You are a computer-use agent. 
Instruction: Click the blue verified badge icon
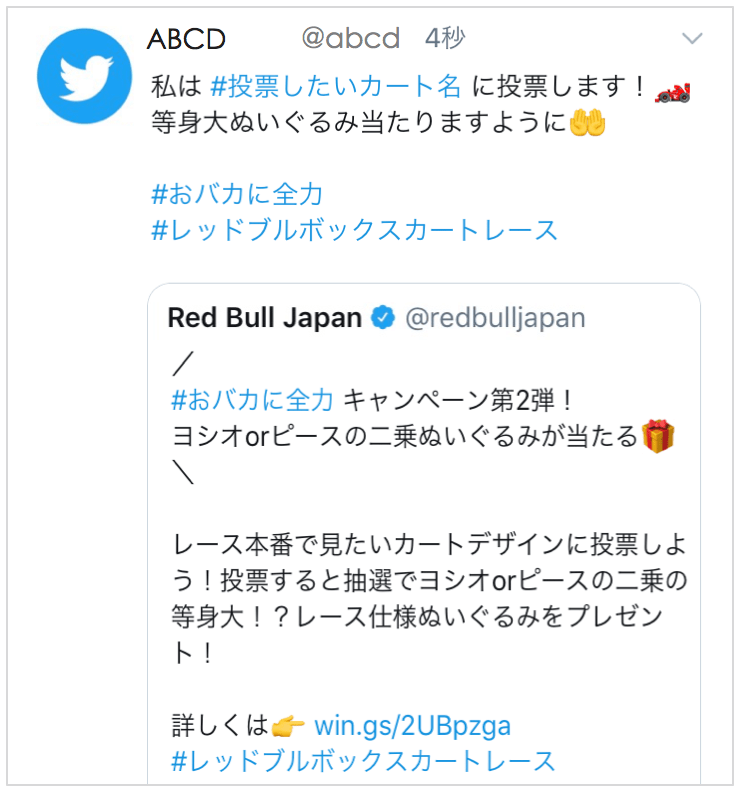pos(383,317)
